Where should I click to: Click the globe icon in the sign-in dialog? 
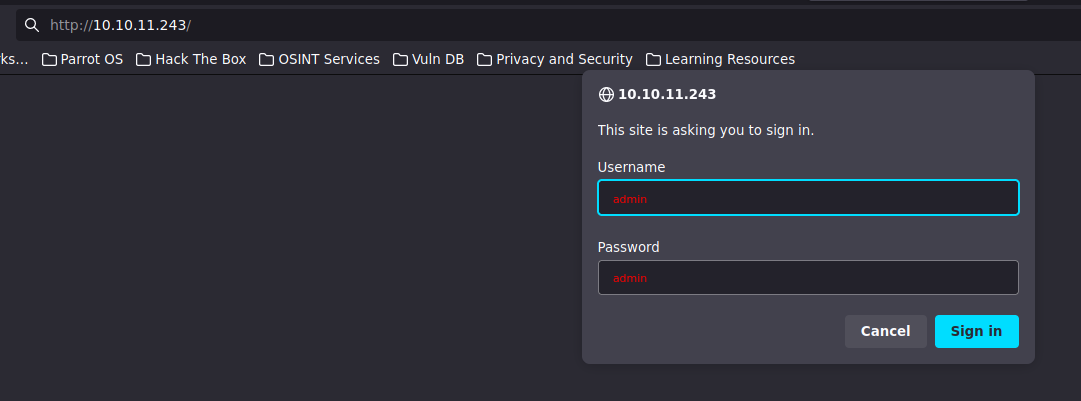click(x=605, y=95)
